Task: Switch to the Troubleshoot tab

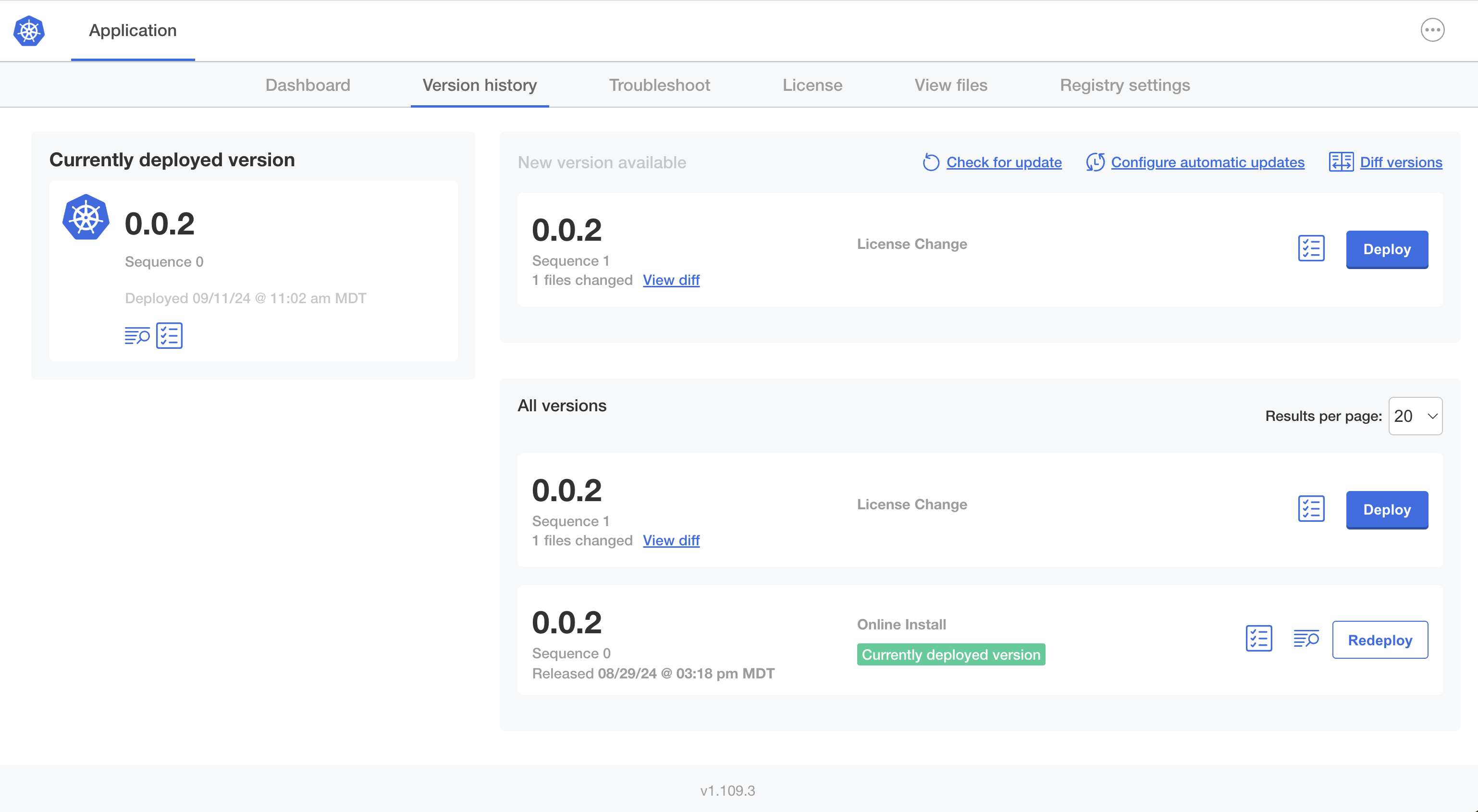Action: click(660, 85)
